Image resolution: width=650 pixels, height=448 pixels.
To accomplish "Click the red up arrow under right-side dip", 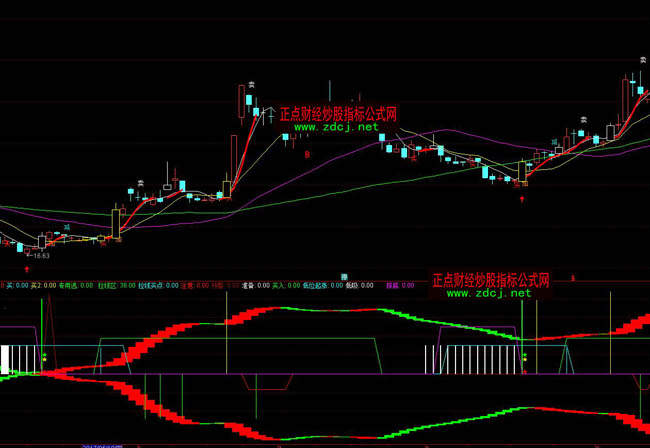I will (x=521, y=200).
